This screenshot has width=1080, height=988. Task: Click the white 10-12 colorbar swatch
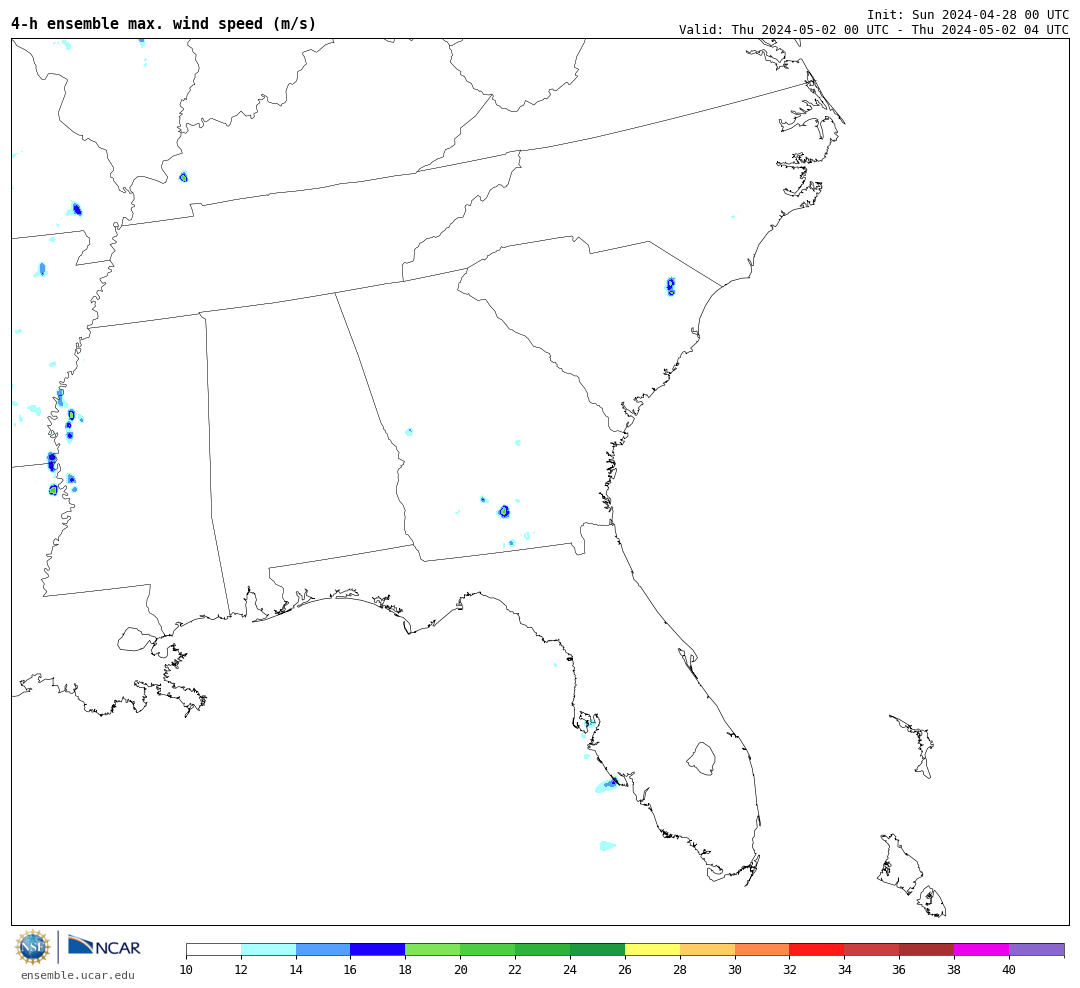coord(214,949)
